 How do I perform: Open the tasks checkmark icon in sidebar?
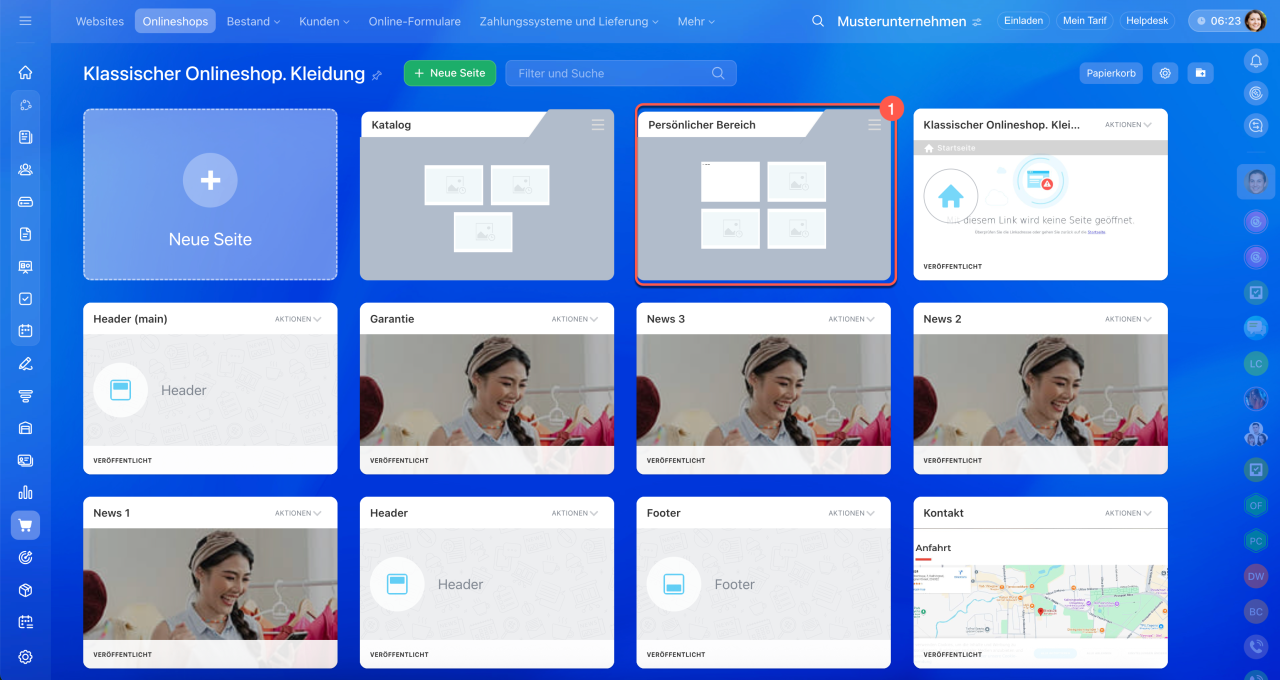click(25, 298)
